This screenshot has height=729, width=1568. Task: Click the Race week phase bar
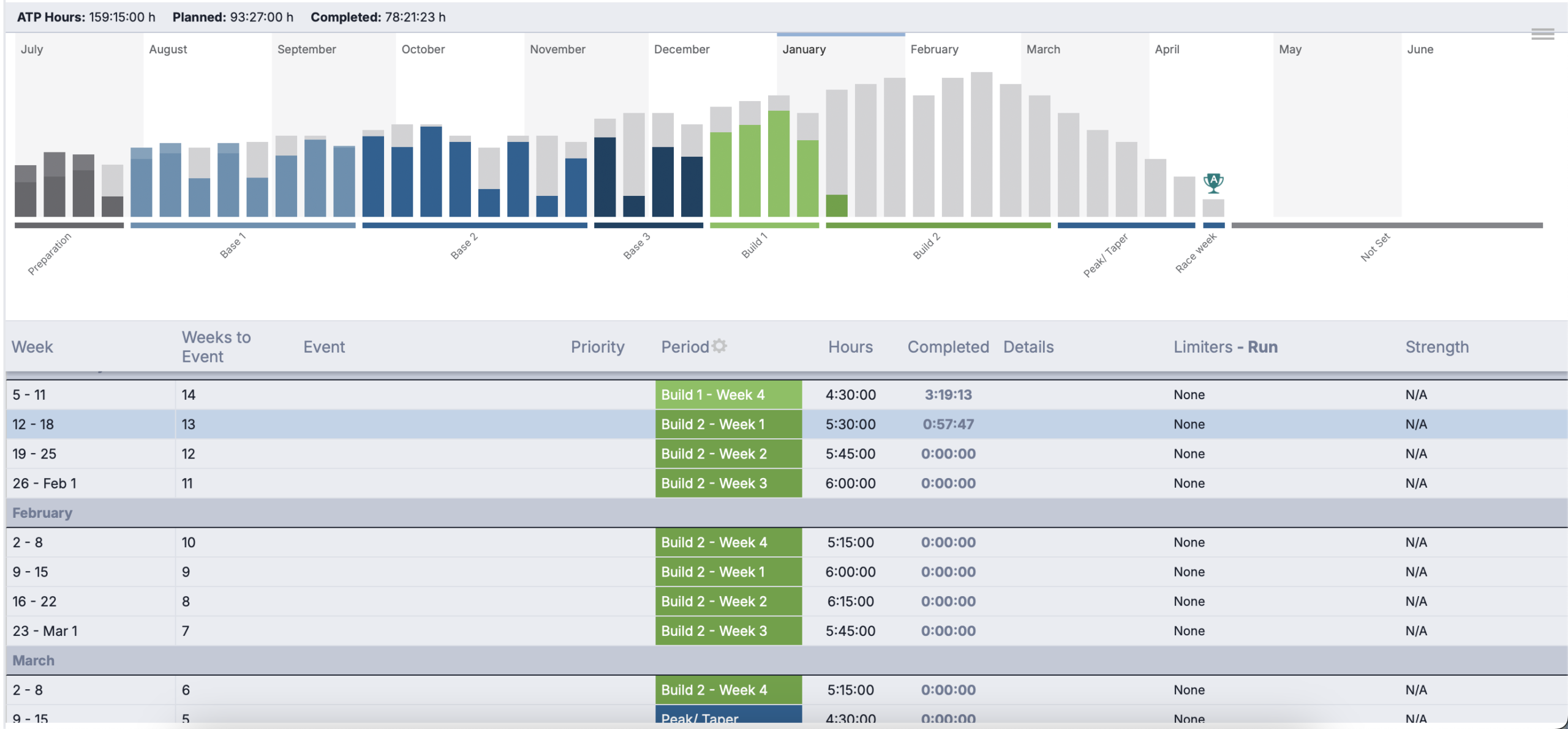(1213, 225)
